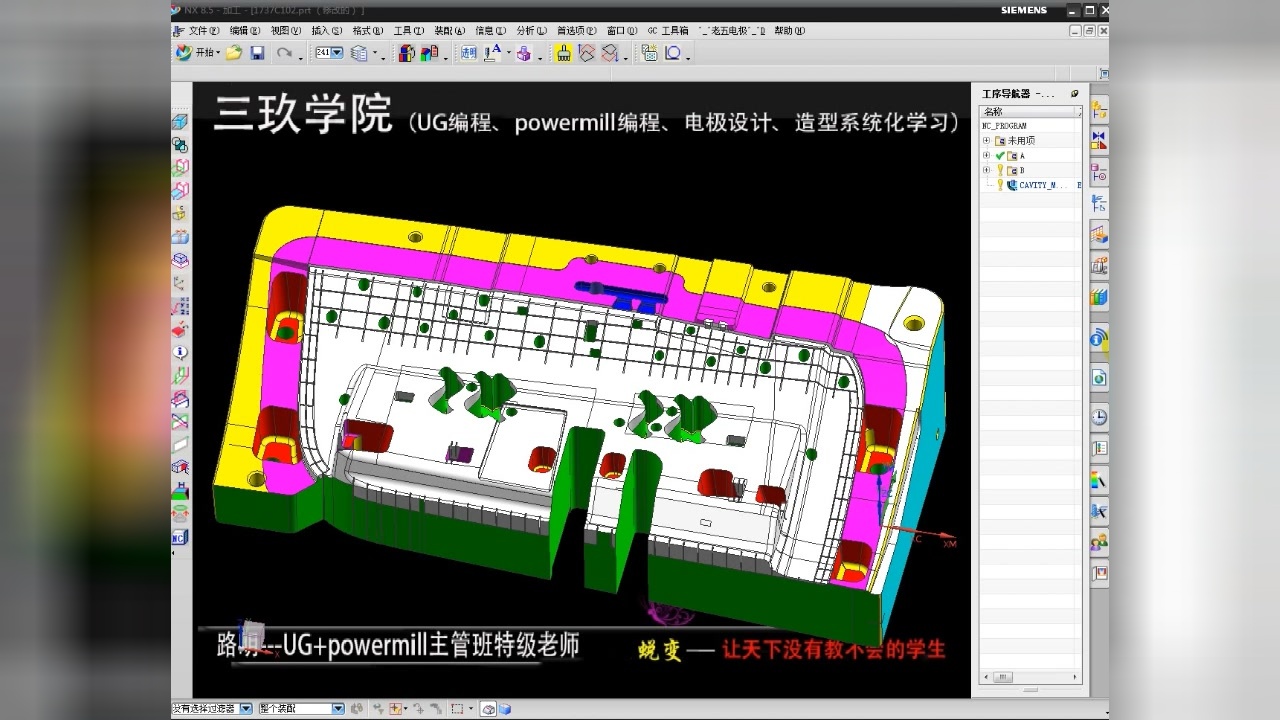Open the 编辑 menu
The height and width of the screenshot is (720, 1280).
tap(244, 31)
